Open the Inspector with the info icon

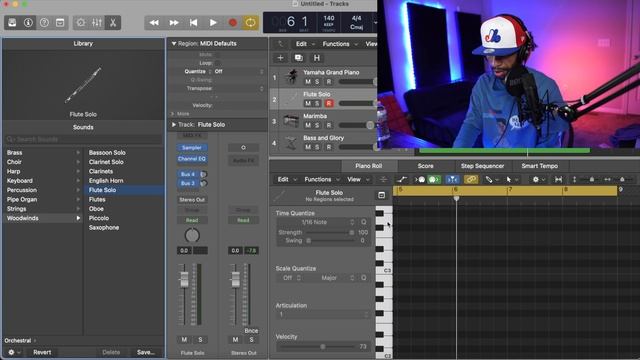pyautogui.click(x=28, y=22)
